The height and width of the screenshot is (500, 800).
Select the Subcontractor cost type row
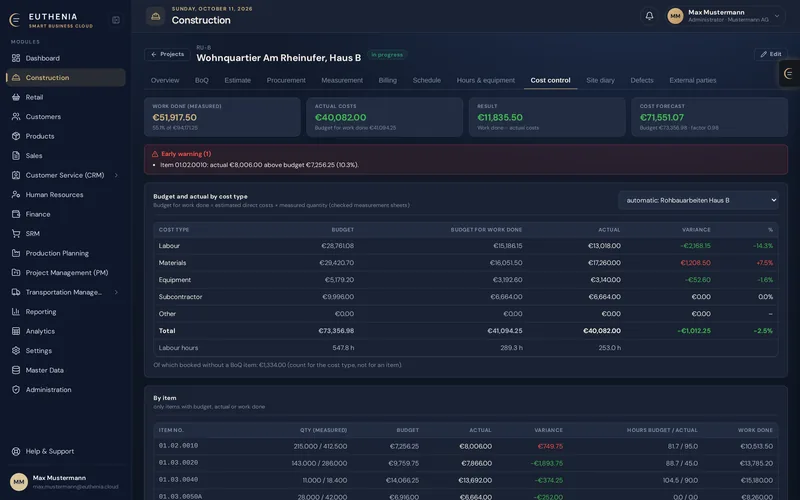[x=466, y=297]
